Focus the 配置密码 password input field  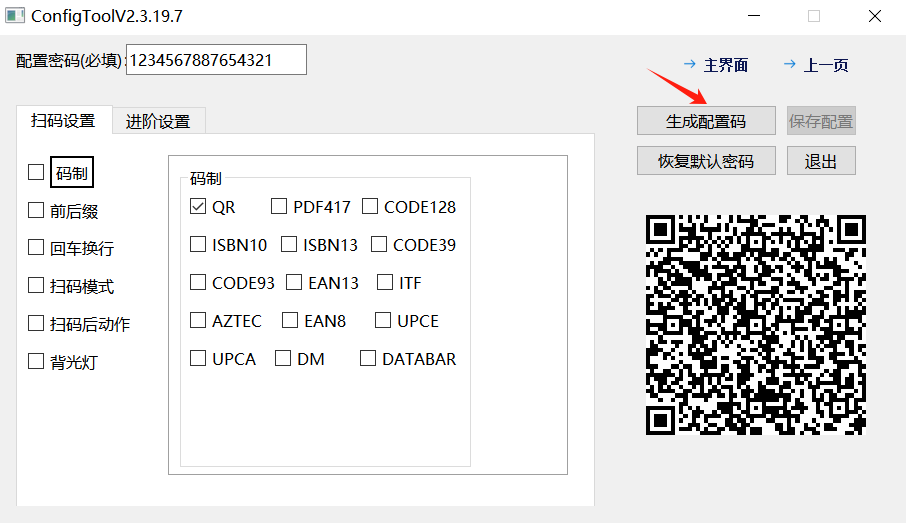point(216,60)
